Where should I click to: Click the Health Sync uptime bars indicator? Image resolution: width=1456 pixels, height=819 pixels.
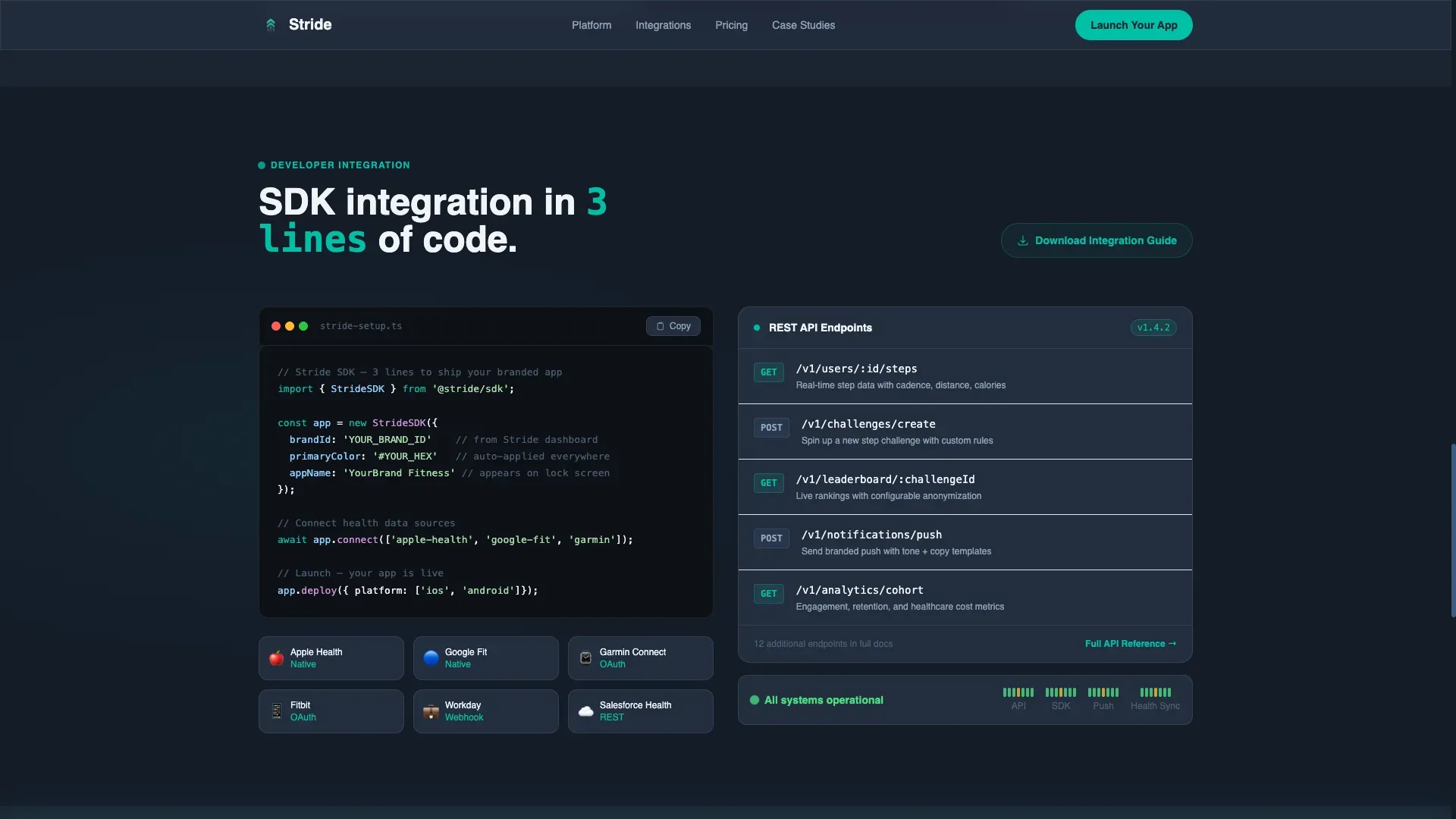[x=1156, y=692]
